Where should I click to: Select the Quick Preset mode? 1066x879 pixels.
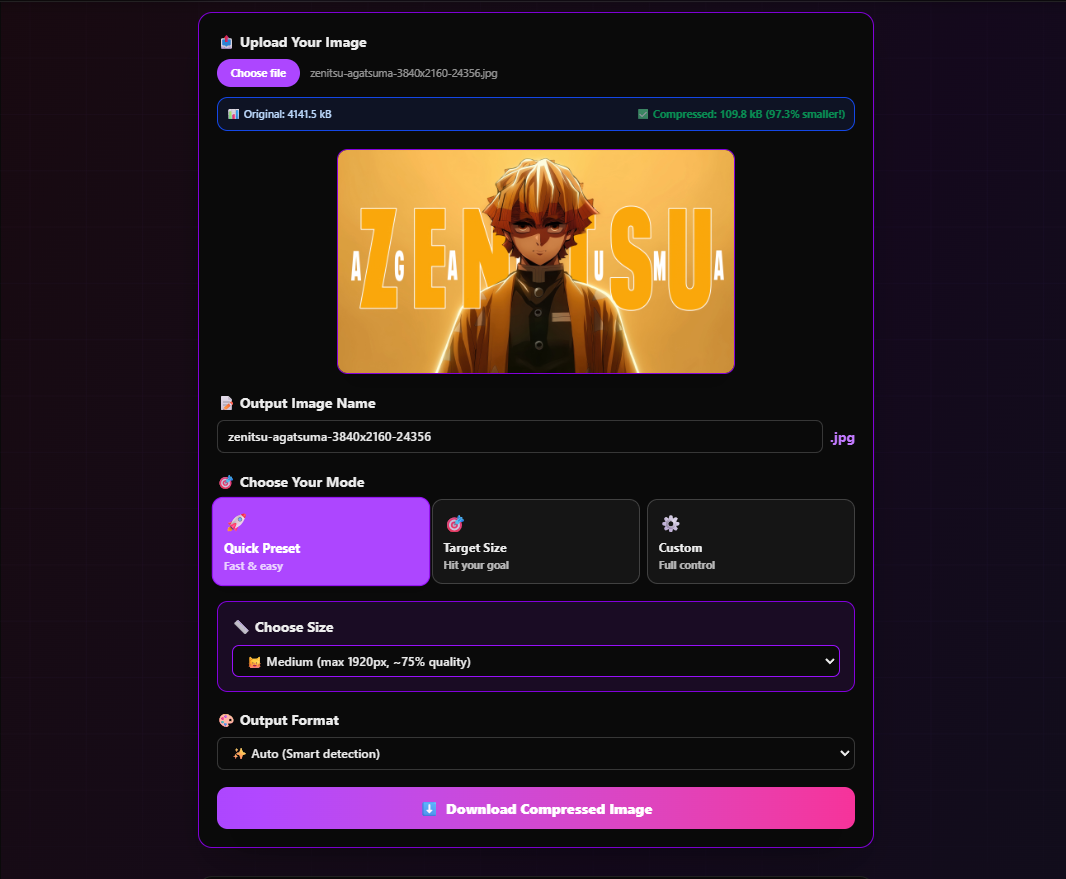pos(321,541)
